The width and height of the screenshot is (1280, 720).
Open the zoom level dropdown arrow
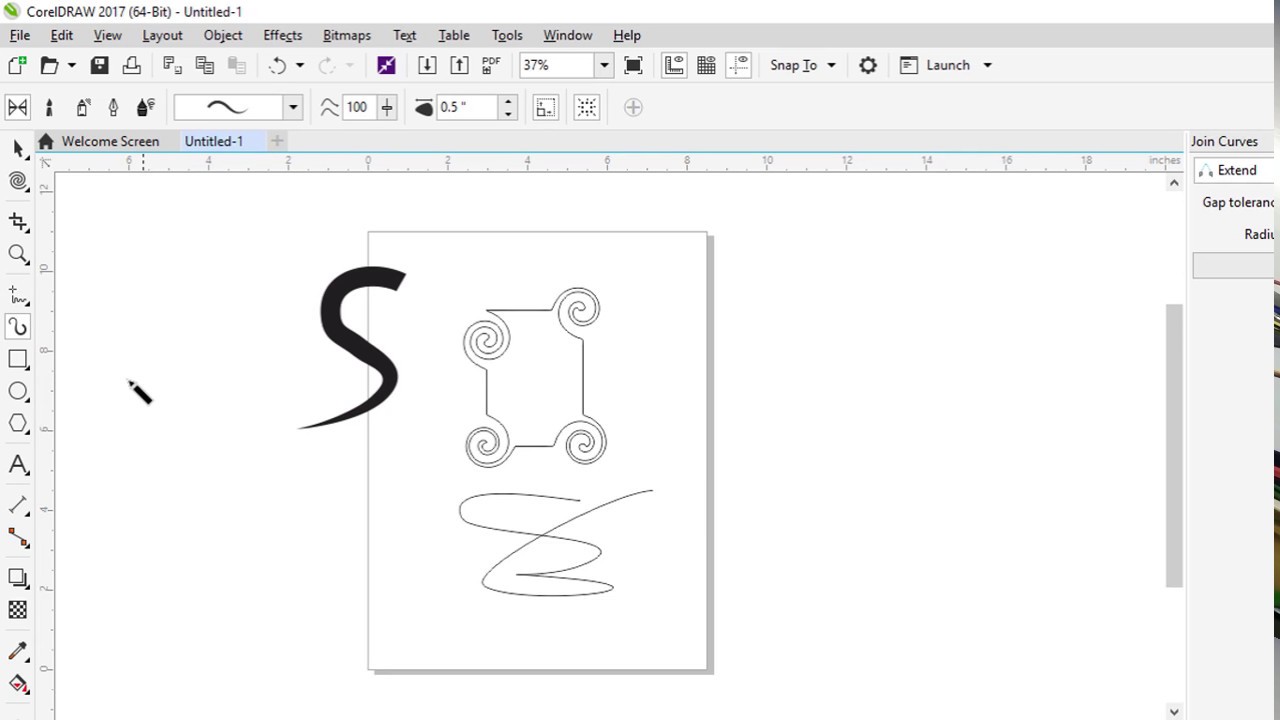pos(603,65)
